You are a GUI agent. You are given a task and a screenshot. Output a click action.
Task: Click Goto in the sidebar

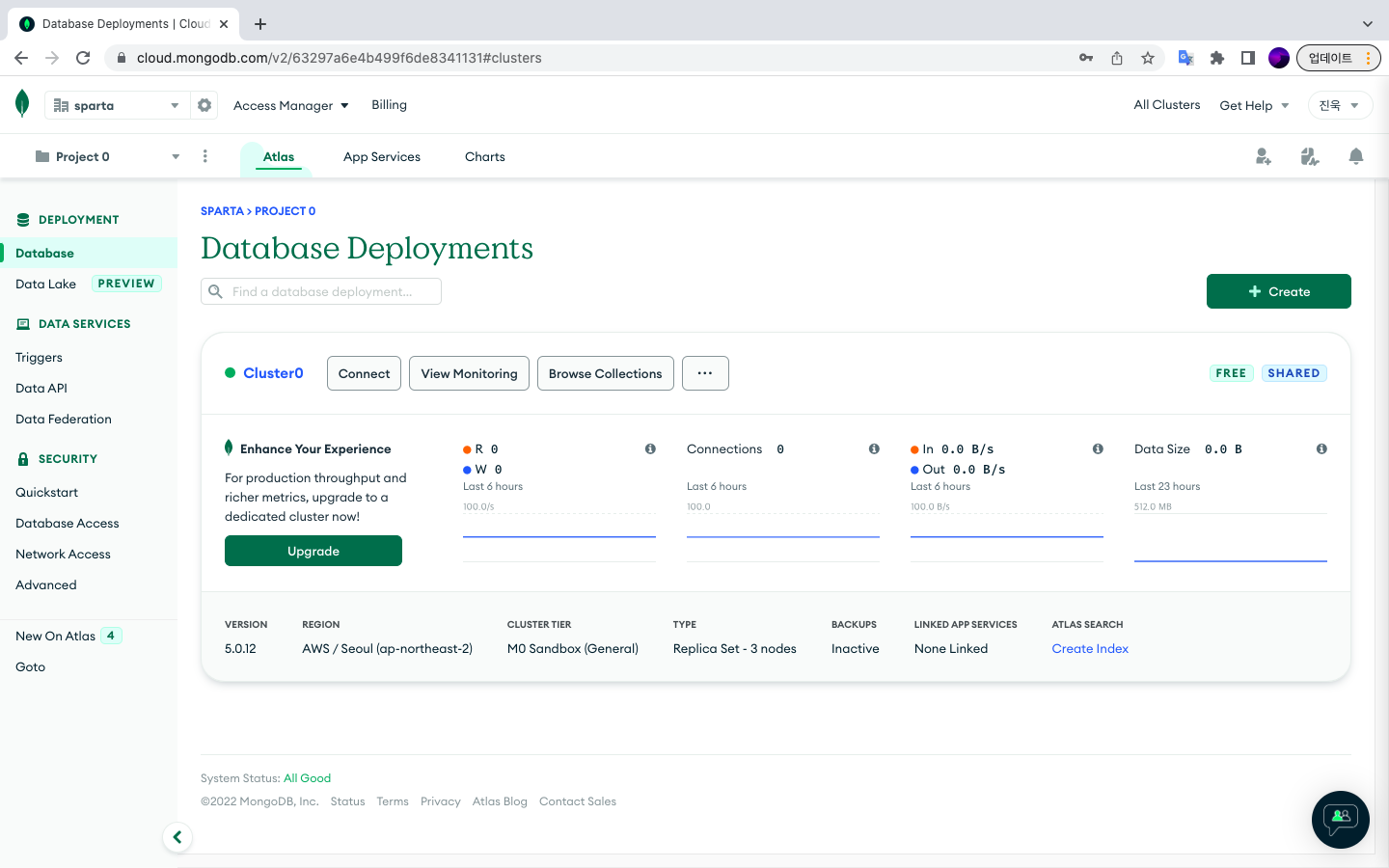[30, 666]
